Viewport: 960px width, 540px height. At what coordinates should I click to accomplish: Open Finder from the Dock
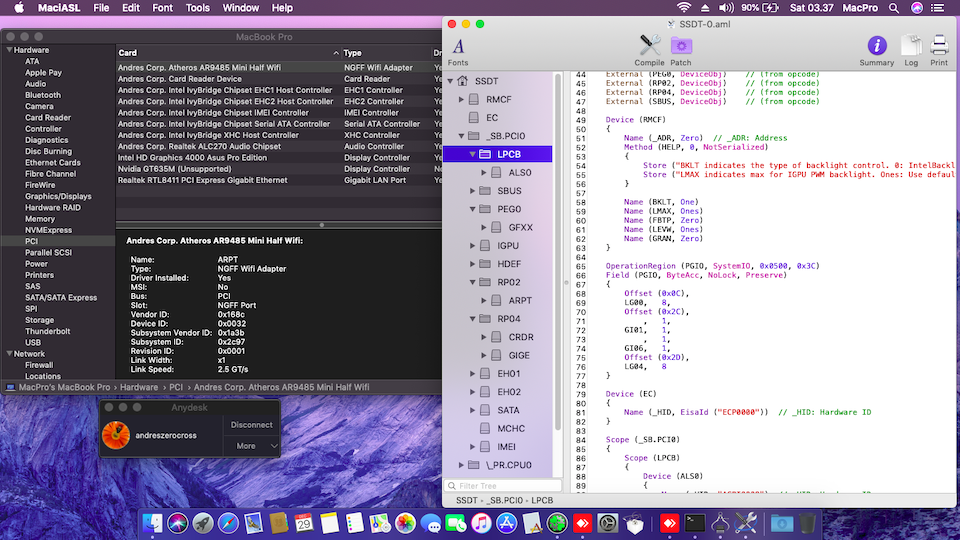click(x=152, y=523)
